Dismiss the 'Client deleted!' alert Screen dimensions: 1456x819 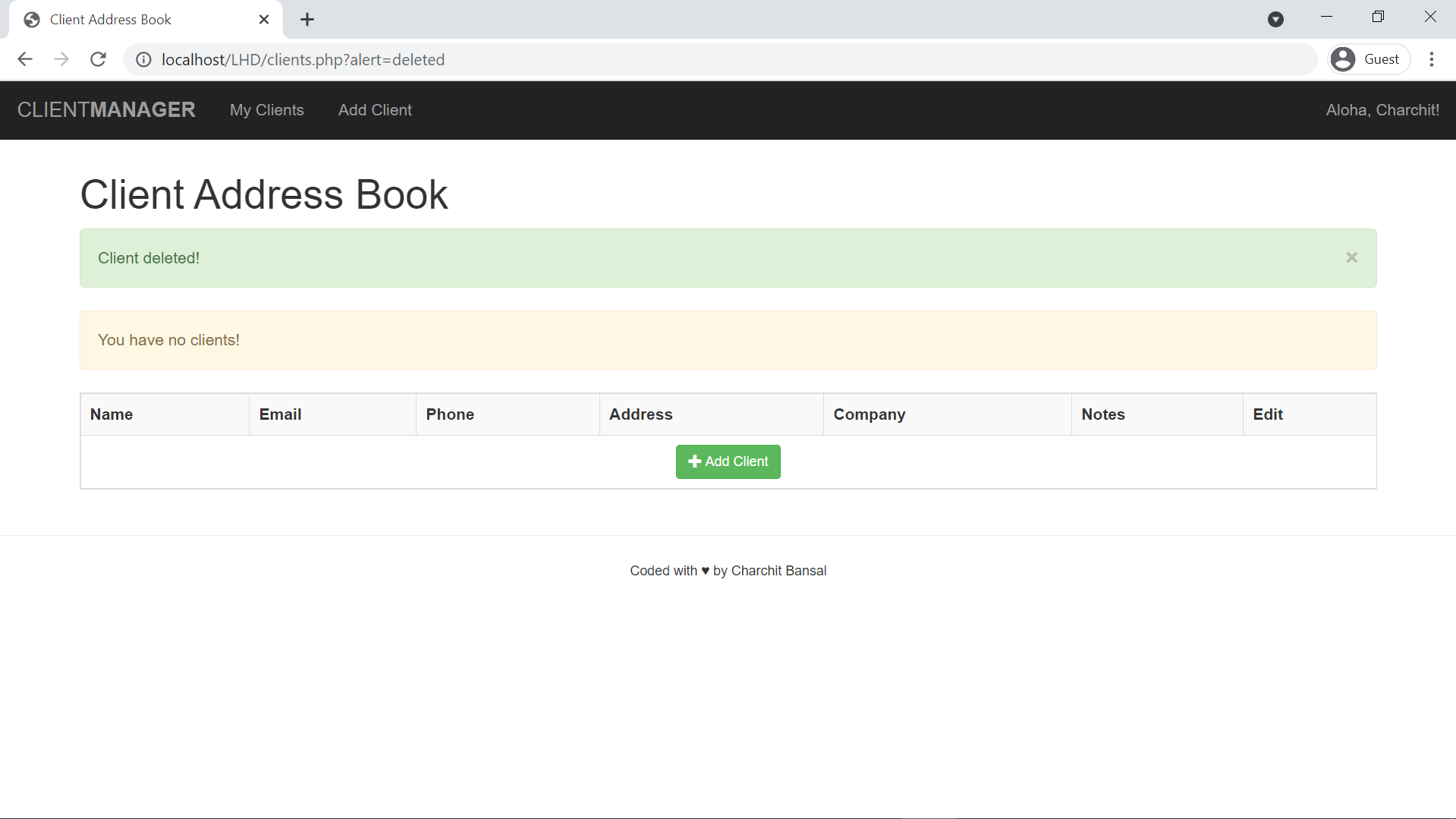(1351, 257)
